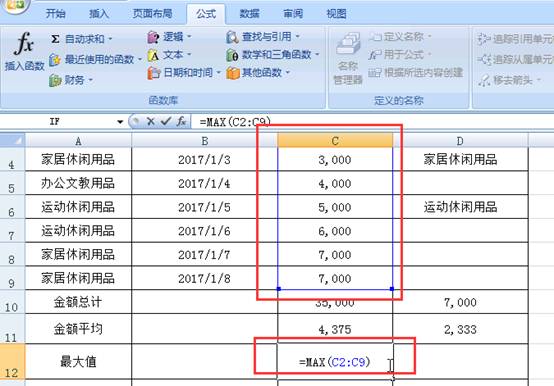Click the cell labeled 最大值
Screen dimensions: 554x386
click(x=78, y=362)
